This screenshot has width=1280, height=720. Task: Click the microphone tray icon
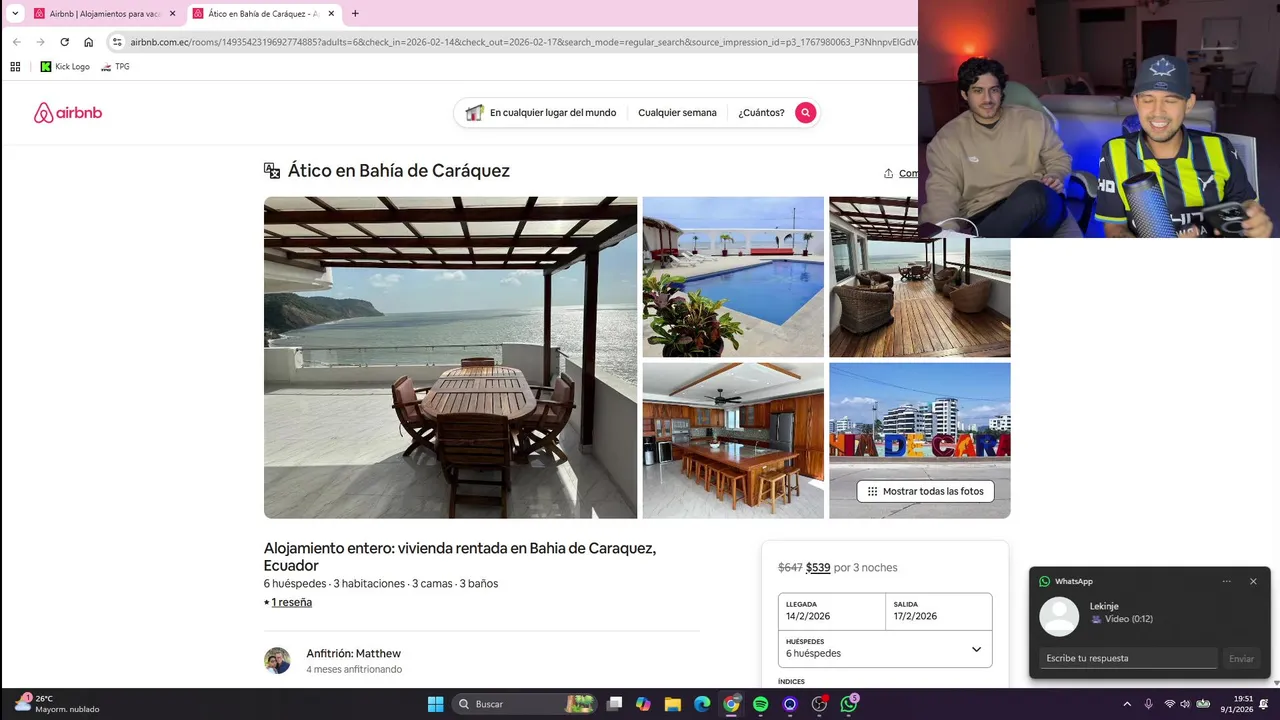click(x=1148, y=704)
